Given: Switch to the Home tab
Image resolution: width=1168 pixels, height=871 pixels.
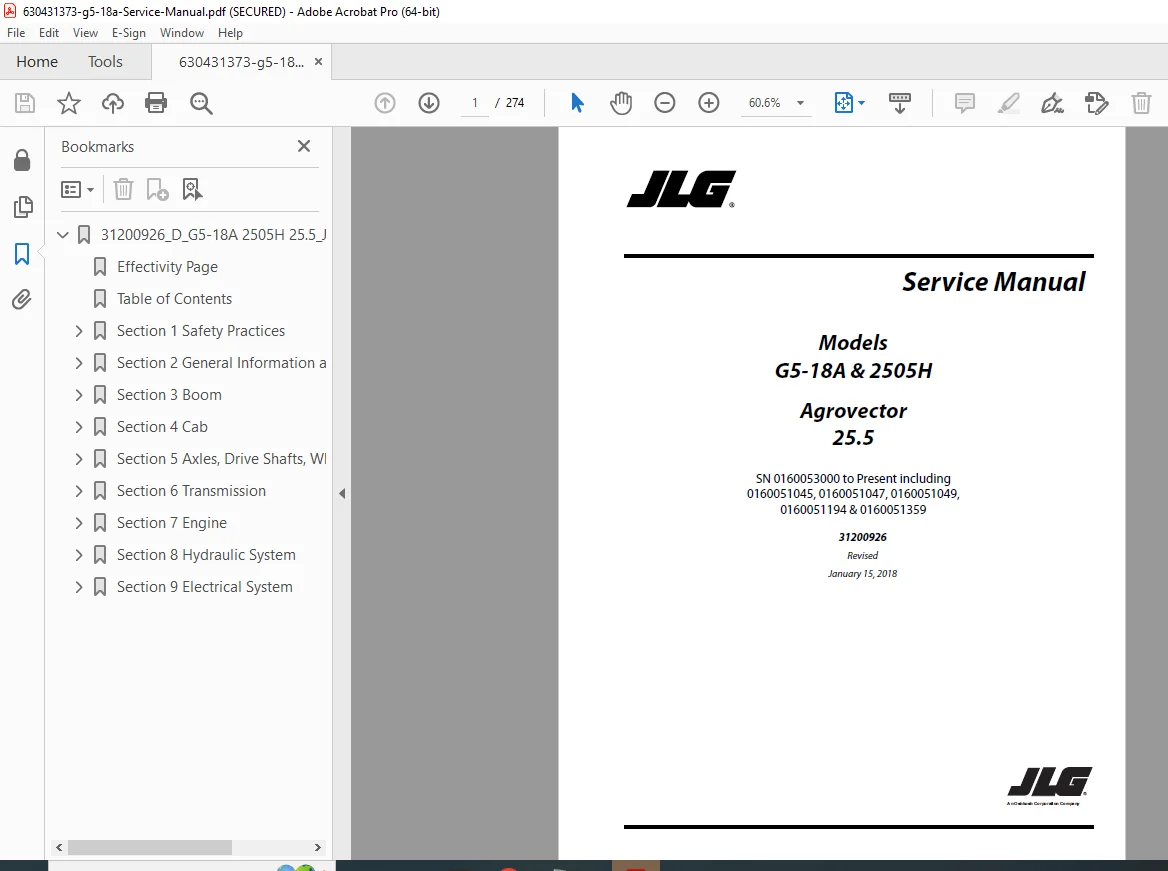Looking at the screenshot, I should 37,62.
